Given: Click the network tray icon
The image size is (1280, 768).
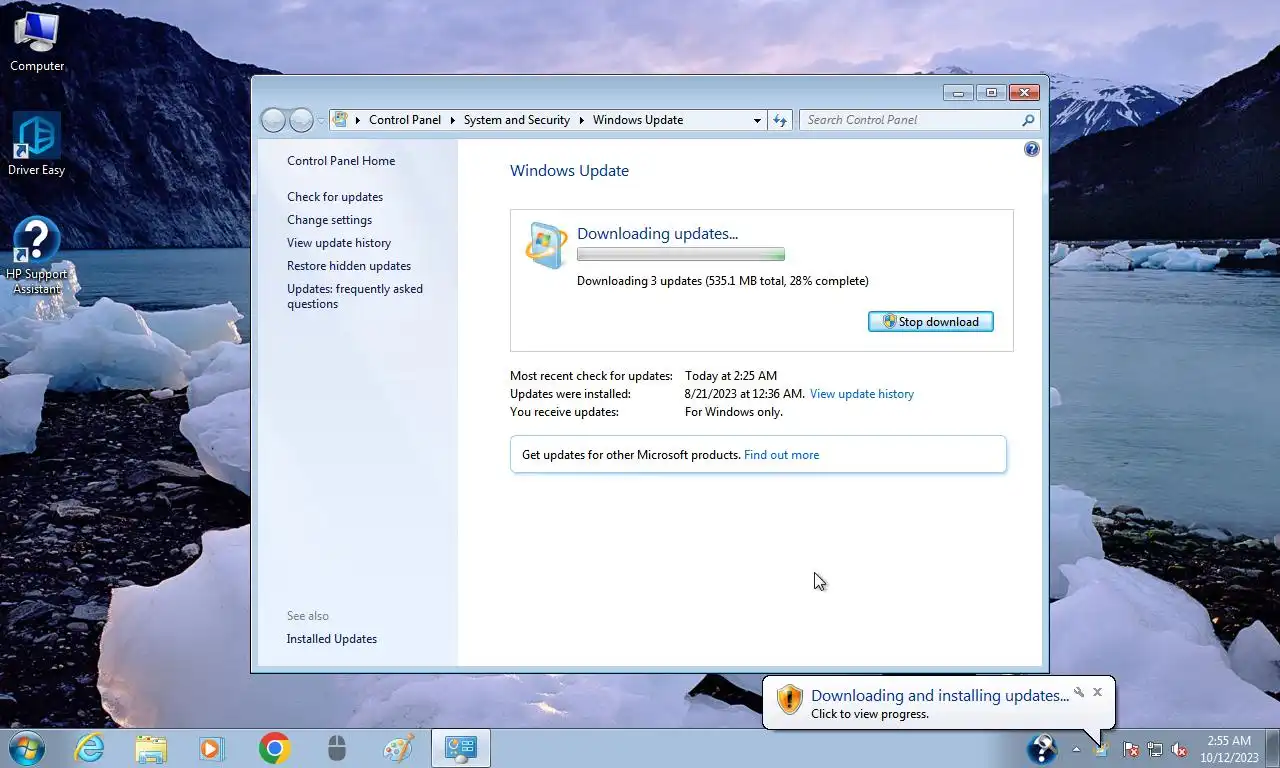Looking at the screenshot, I should click(1155, 749).
